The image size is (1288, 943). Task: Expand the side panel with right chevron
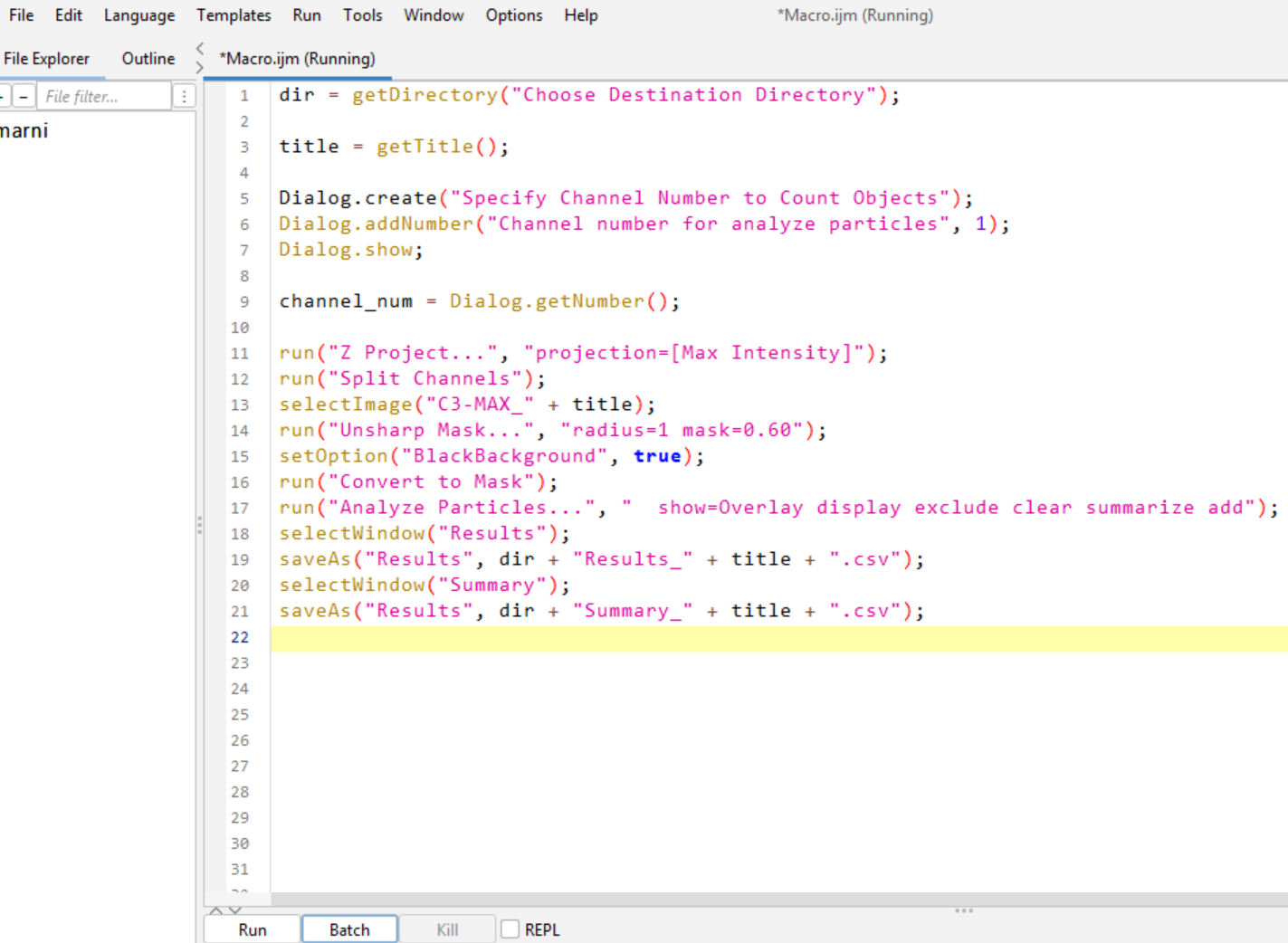pyautogui.click(x=200, y=67)
